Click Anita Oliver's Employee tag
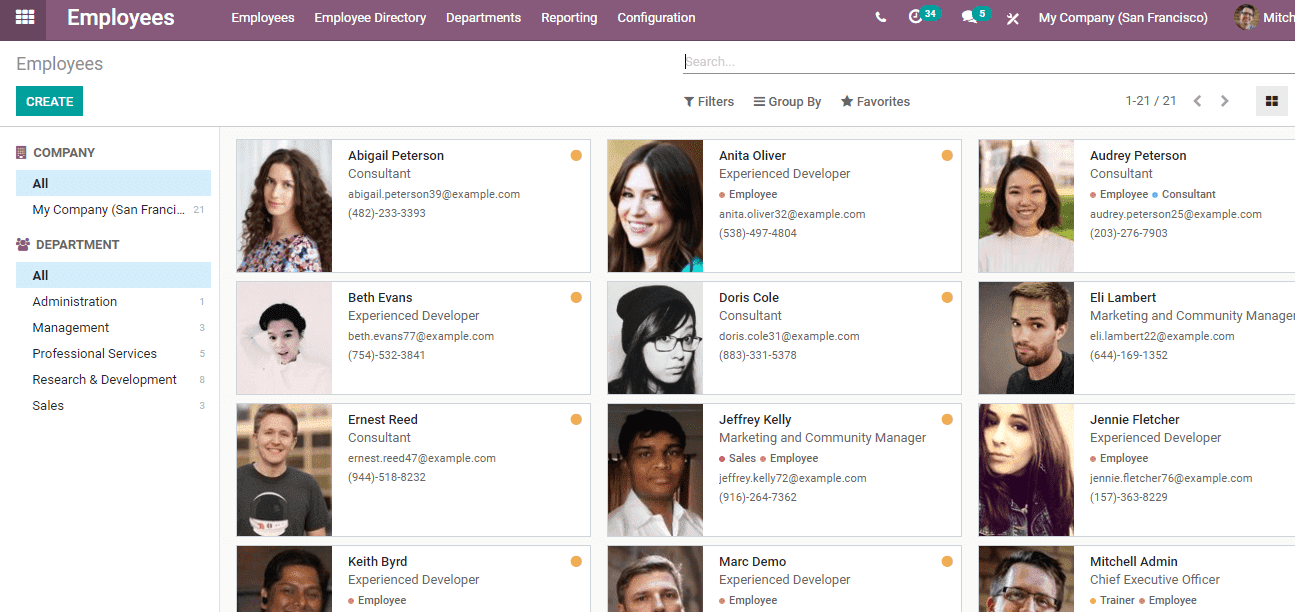This screenshot has height=612, width=1295. click(748, 194)
